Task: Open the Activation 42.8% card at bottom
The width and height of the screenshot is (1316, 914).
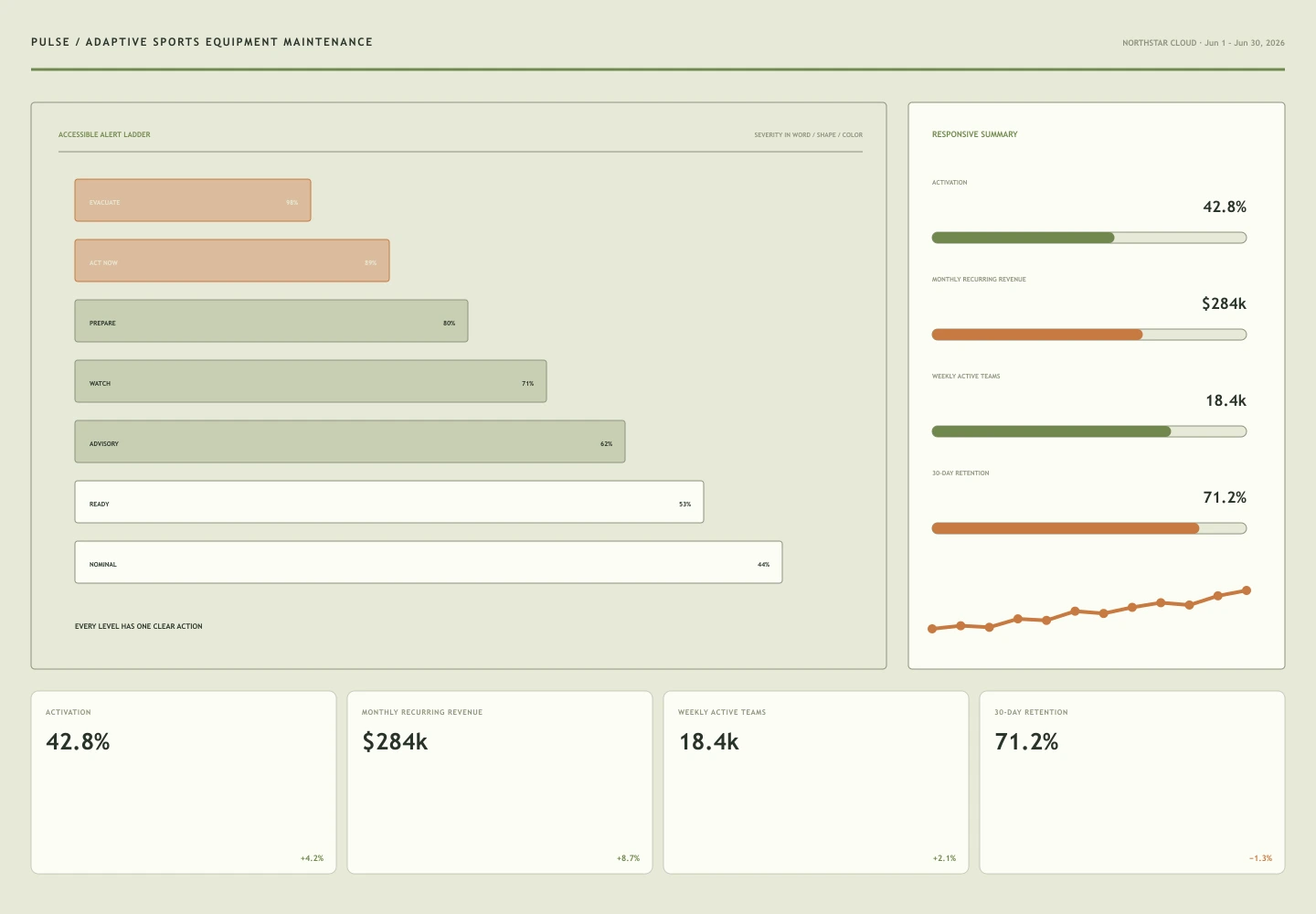Action: tap(184, 782)
